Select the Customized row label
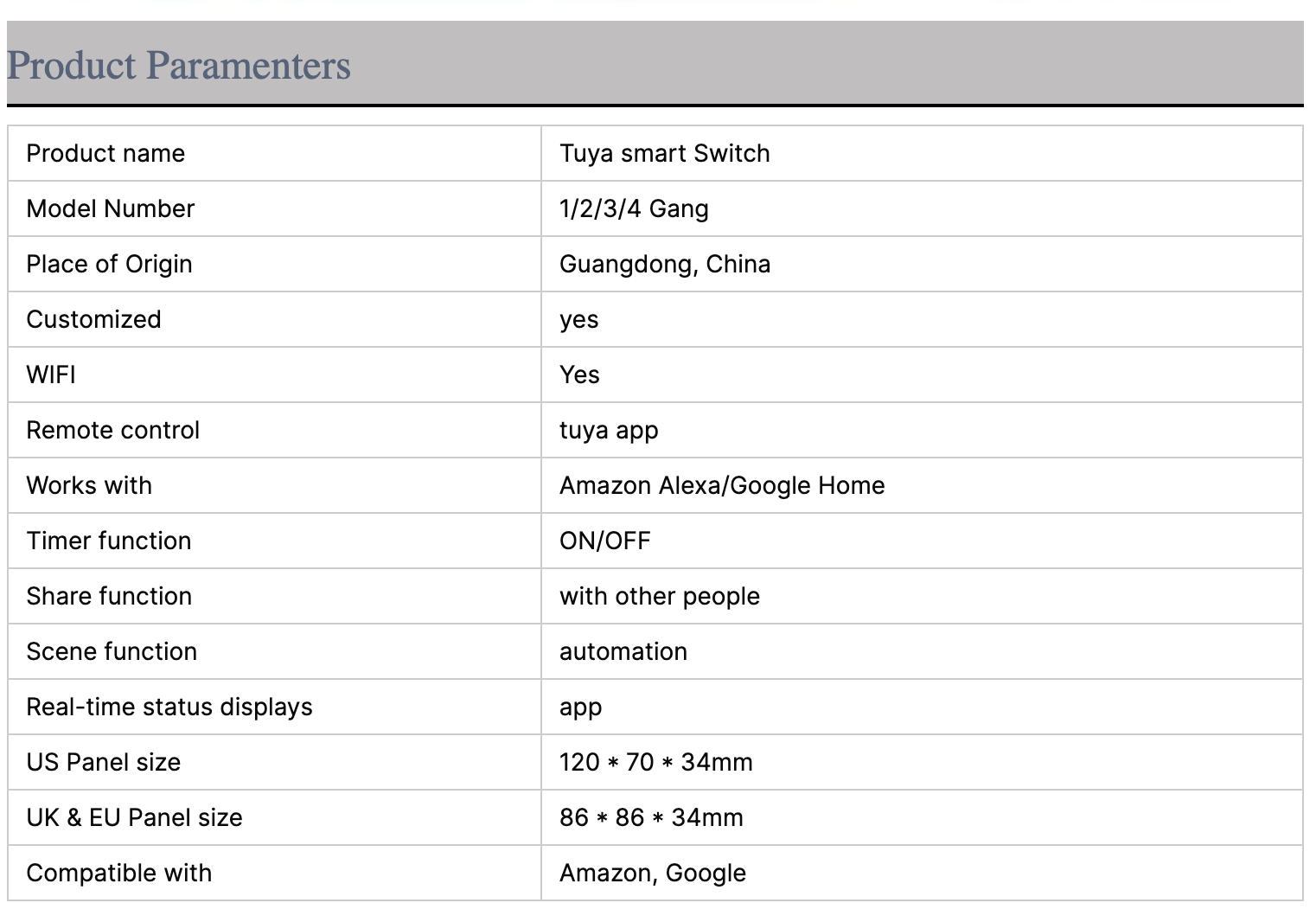This screenshot has height=922, width=1316. coord(93,320)
